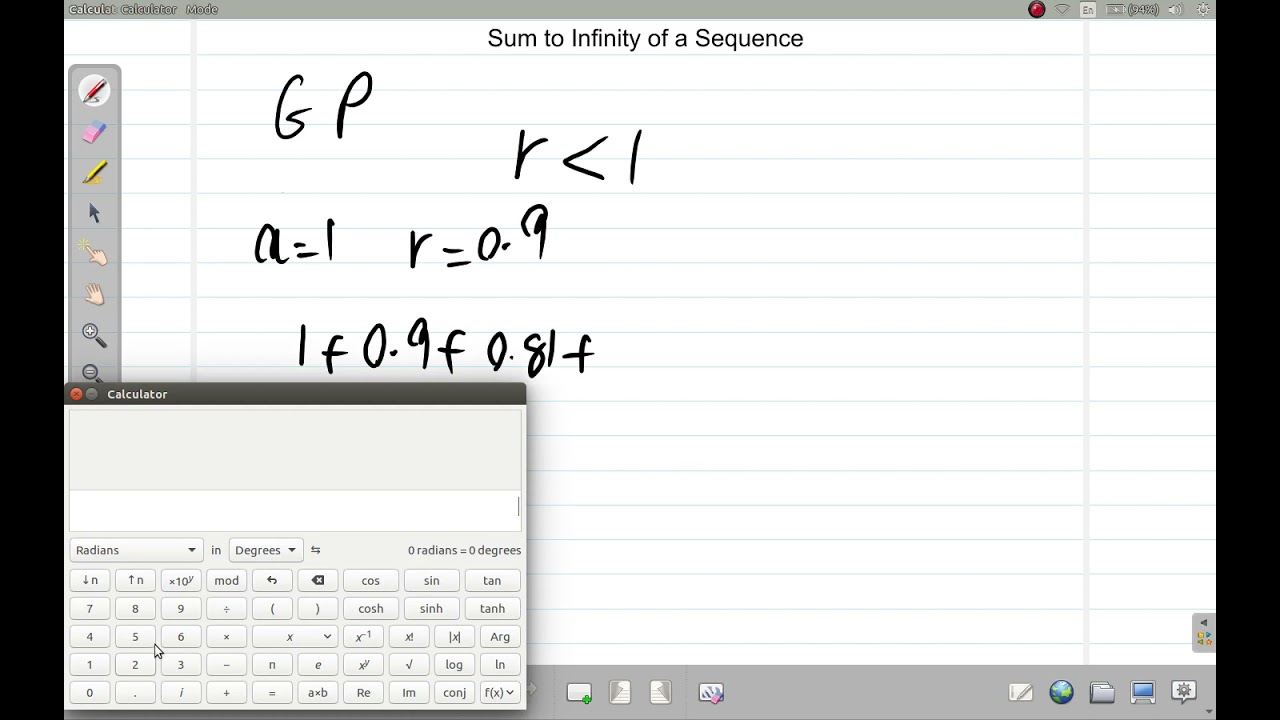Go to next page in bottom toolbar
1280x720 pixels.
(x=660, y=692)
